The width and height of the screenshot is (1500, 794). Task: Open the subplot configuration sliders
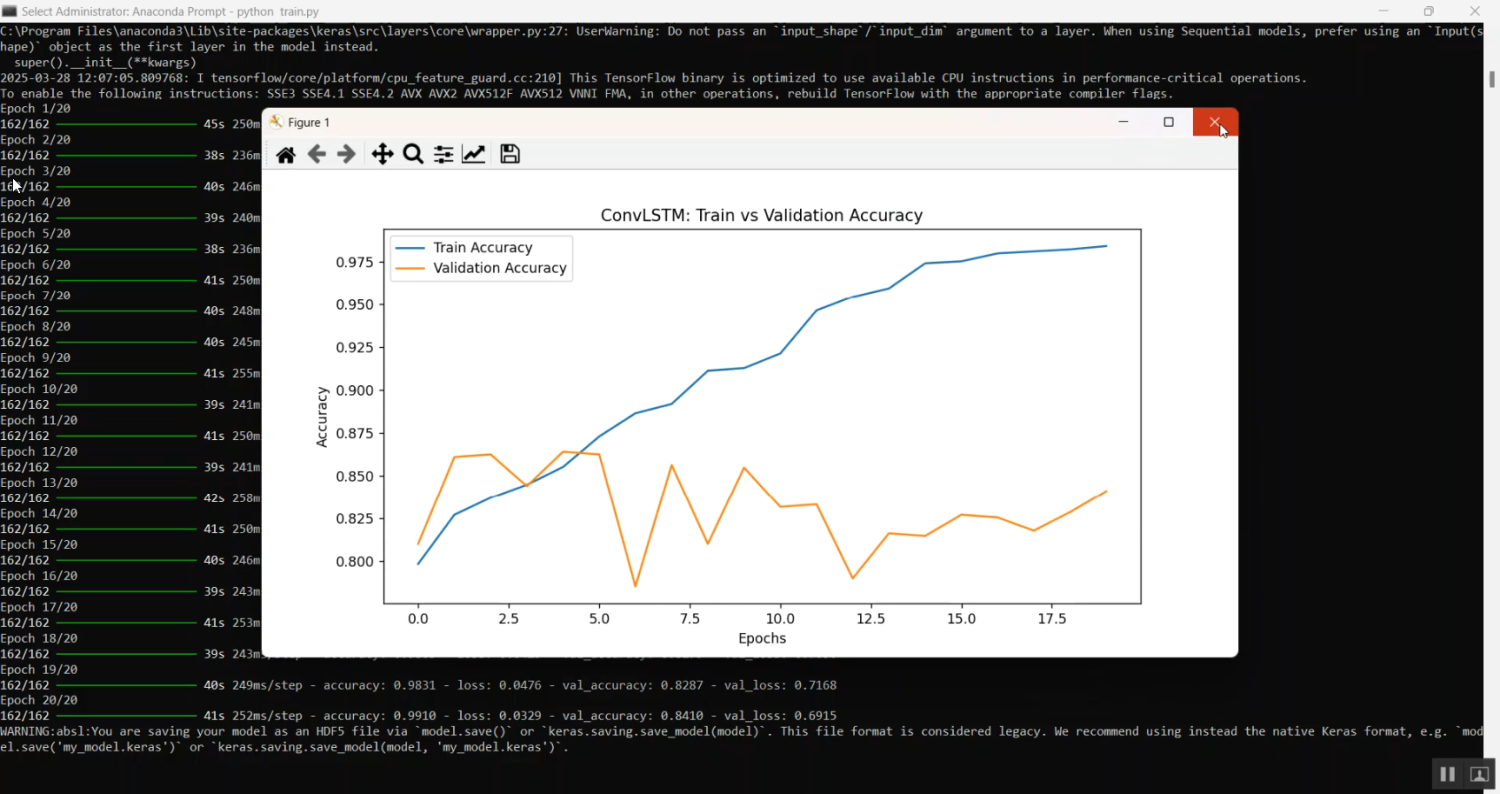click(442, 154)
